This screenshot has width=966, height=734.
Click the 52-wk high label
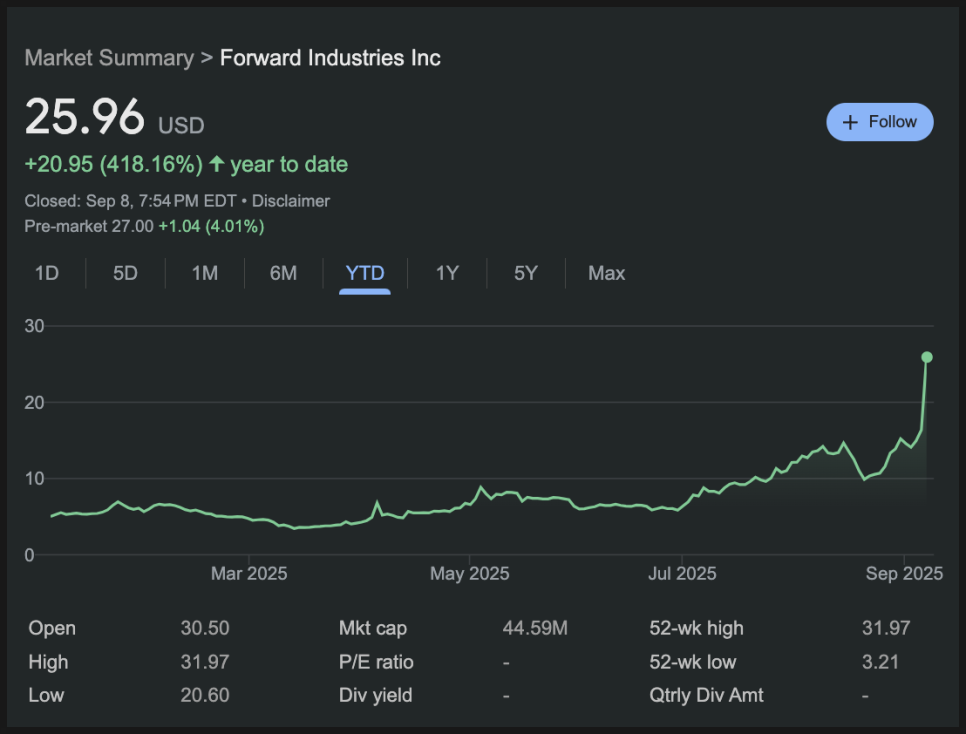(x=696, y=628)
